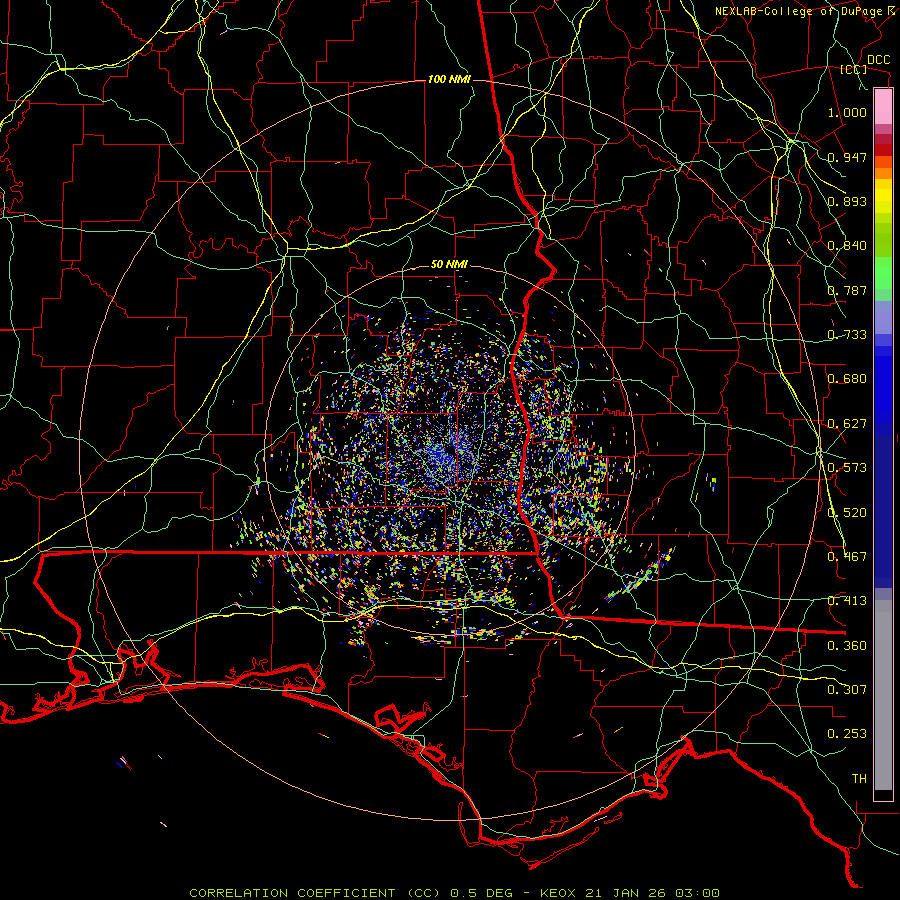Click the 1.000 scale value
This screenshot has width=900, height=900.
(x=847, y=112)
